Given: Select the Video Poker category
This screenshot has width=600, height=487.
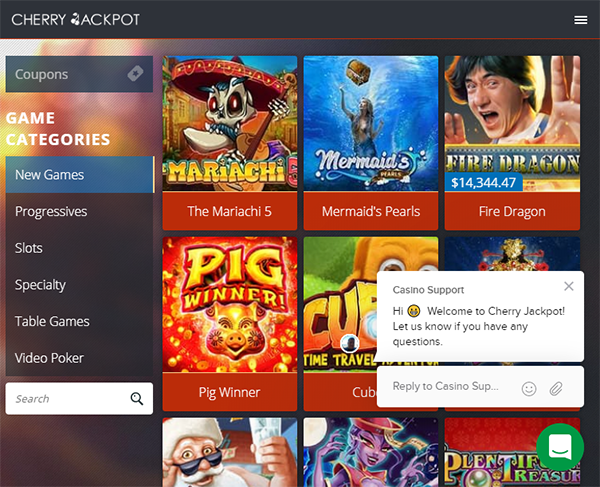Looking at the screenshot, I should coord(80,358).
